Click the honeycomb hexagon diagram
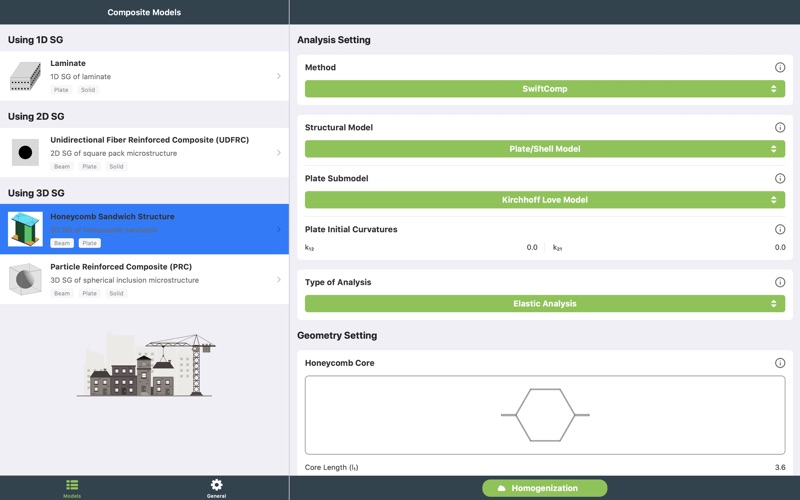 (x=545, y=415)
